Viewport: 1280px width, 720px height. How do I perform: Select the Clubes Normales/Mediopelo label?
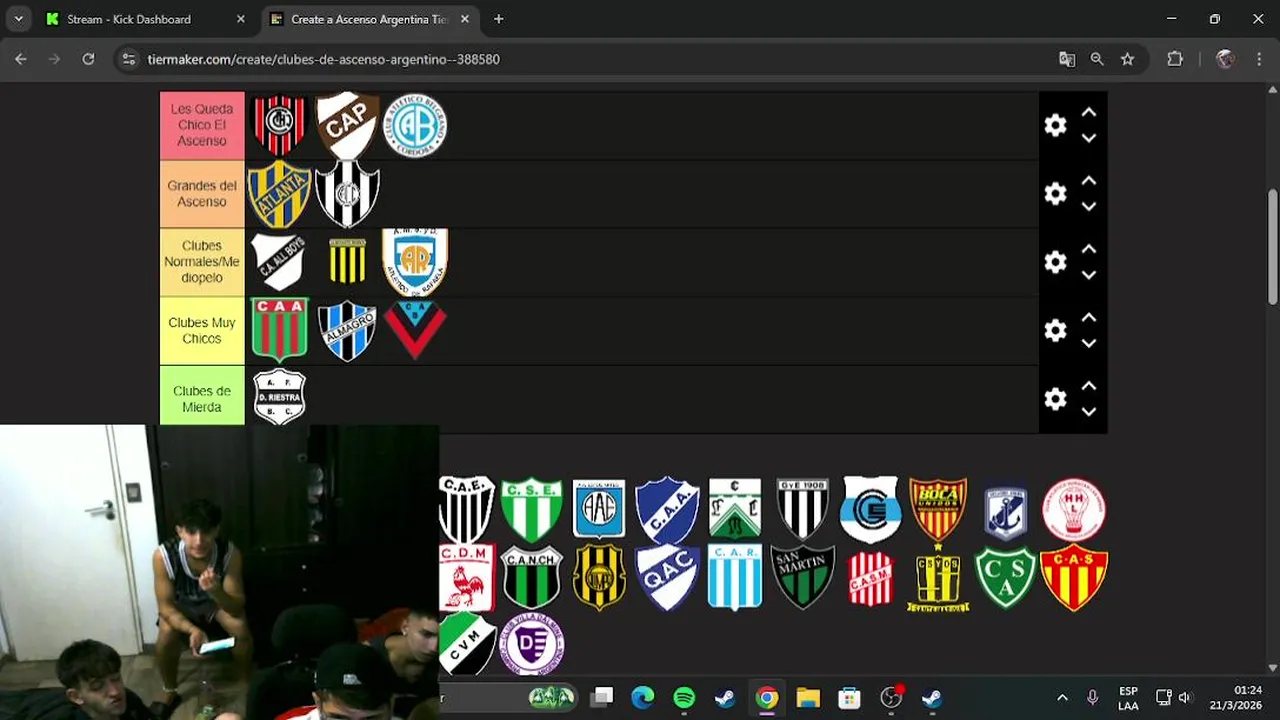click(x=202, y=262)
